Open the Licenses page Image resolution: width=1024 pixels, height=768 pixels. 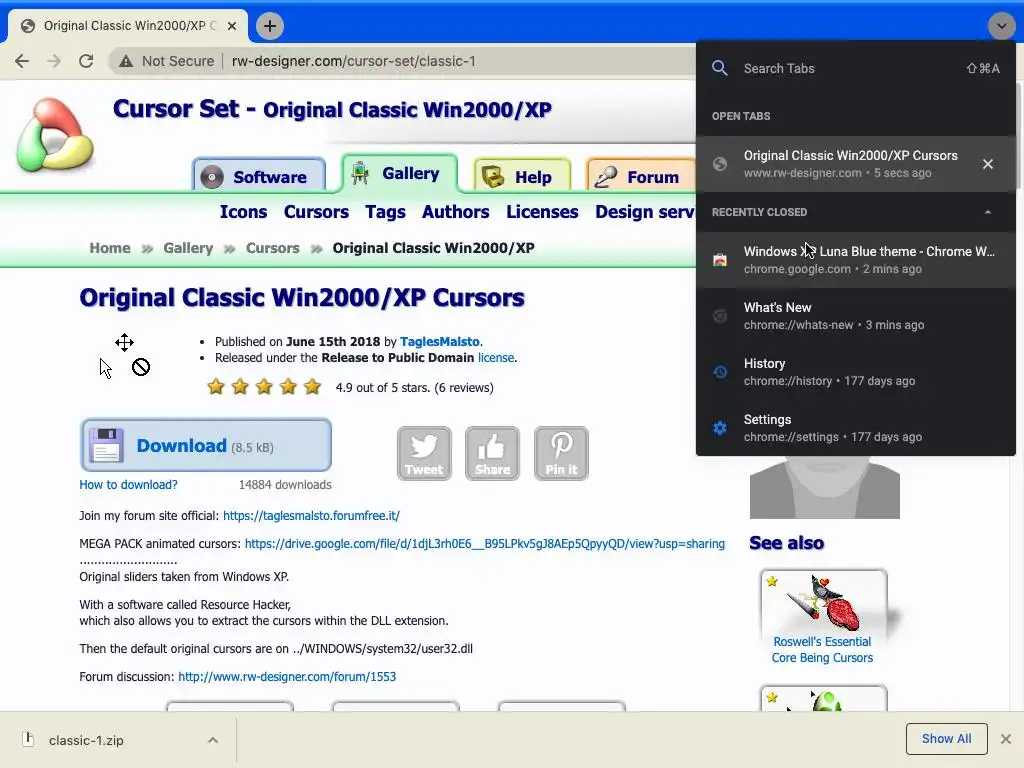click(542, 212)
